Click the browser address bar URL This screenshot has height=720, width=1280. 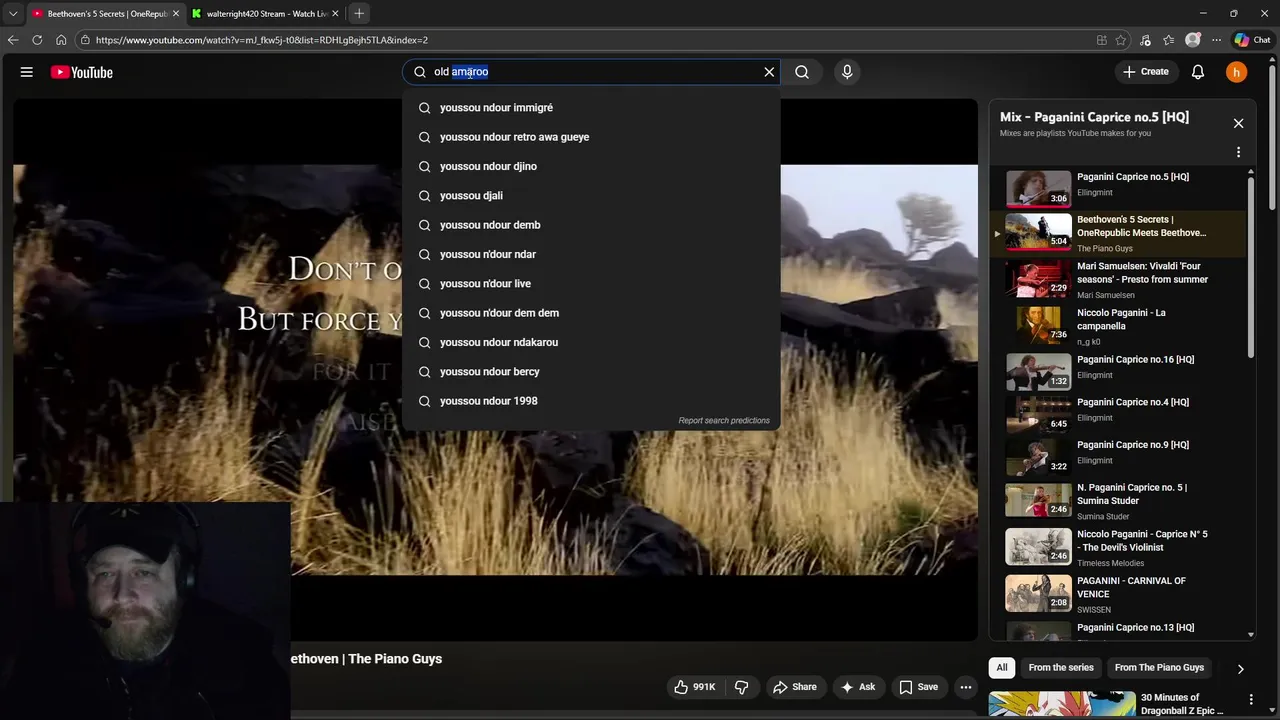pos(262,40)
